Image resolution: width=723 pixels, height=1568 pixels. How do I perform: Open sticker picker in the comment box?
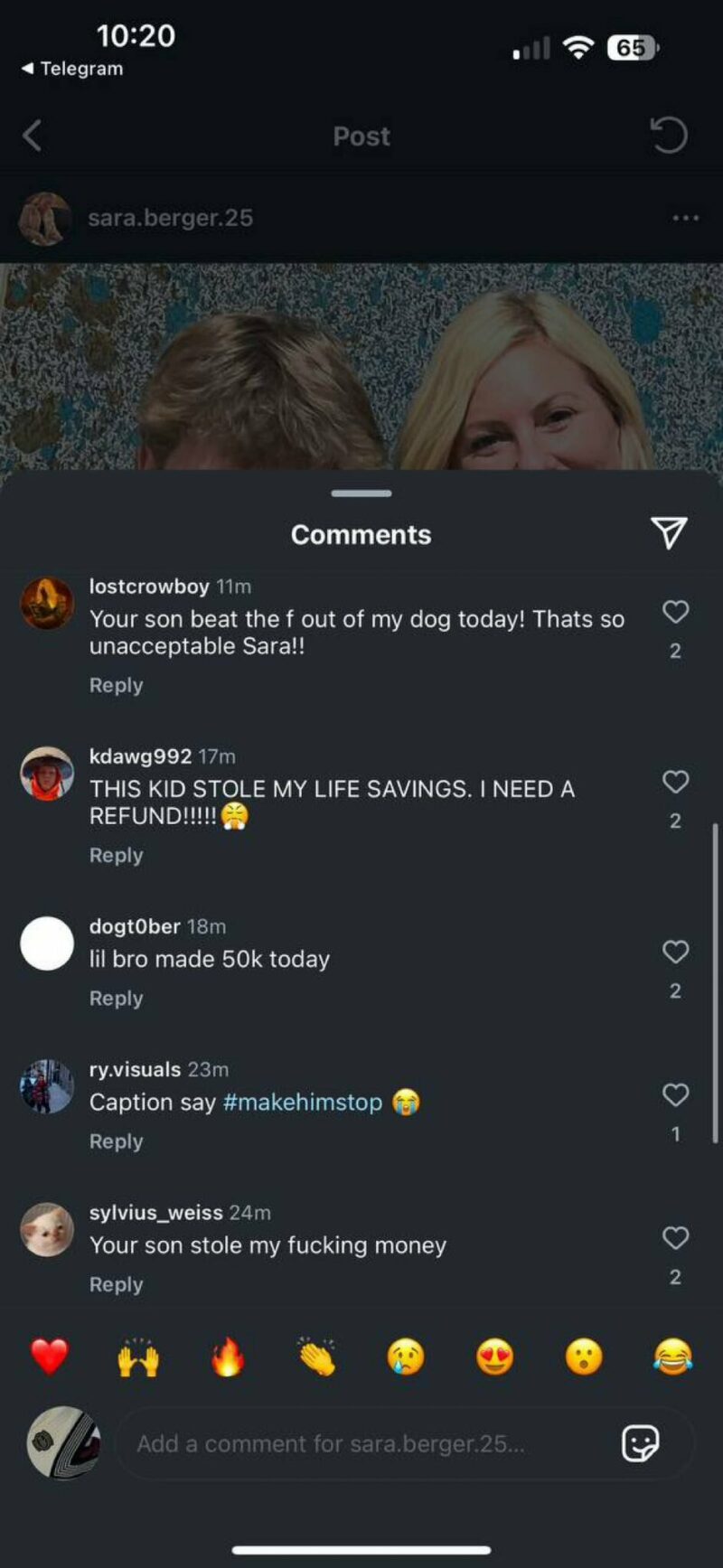click(x=640, y=1443)
